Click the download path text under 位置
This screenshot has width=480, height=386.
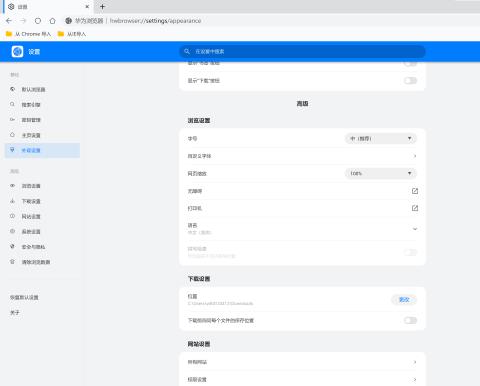[220, 304]
